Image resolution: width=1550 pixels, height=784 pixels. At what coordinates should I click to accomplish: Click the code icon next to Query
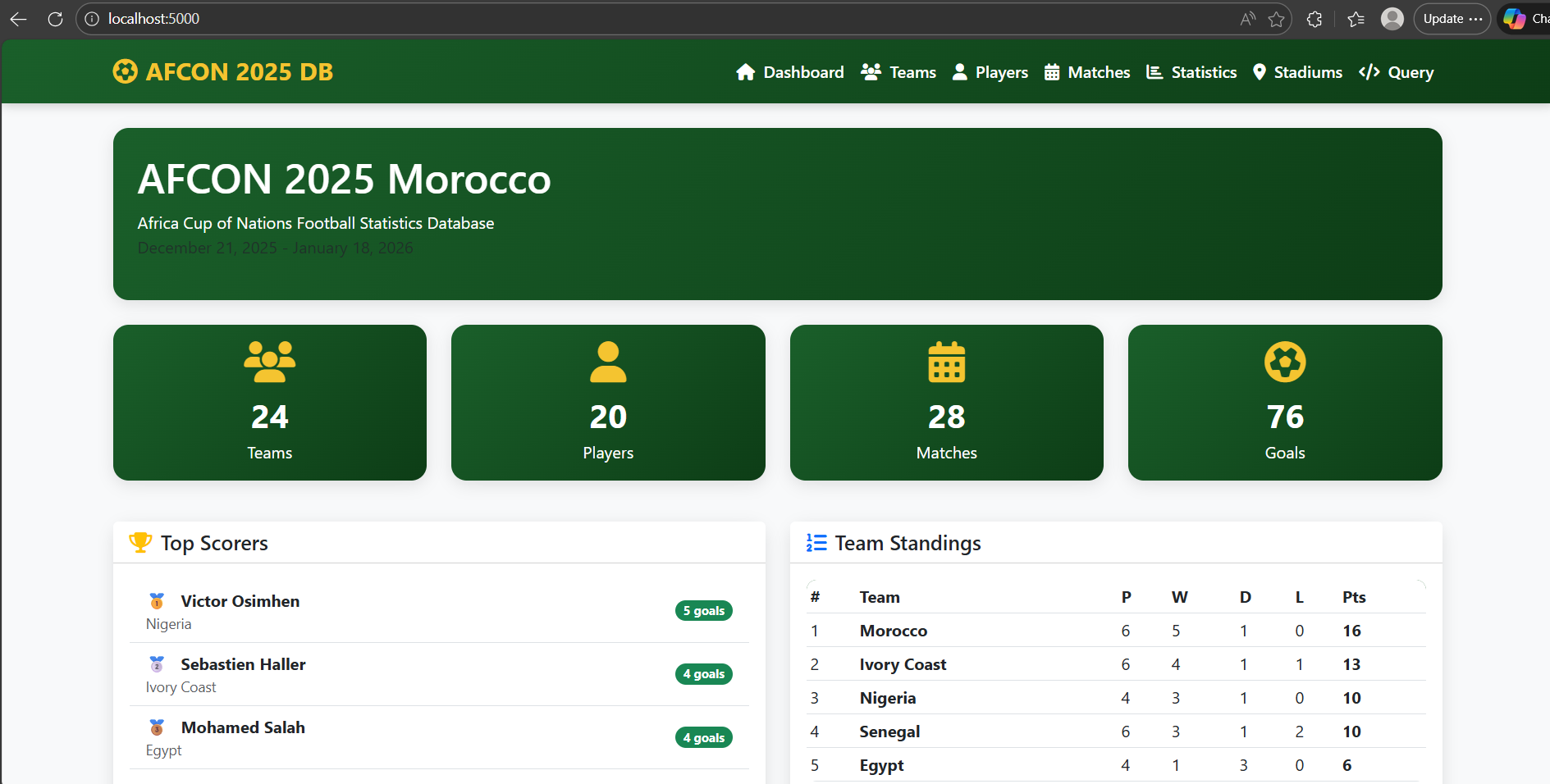point(1368,72)
